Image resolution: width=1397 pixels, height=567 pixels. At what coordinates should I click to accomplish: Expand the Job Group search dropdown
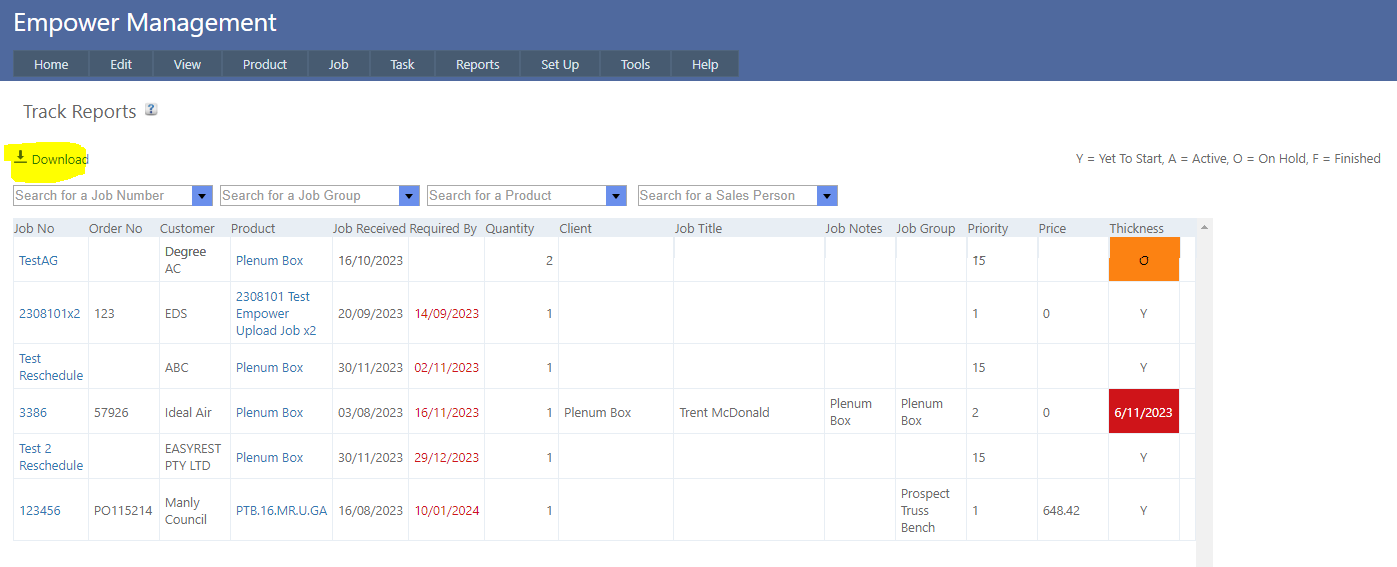408,196
